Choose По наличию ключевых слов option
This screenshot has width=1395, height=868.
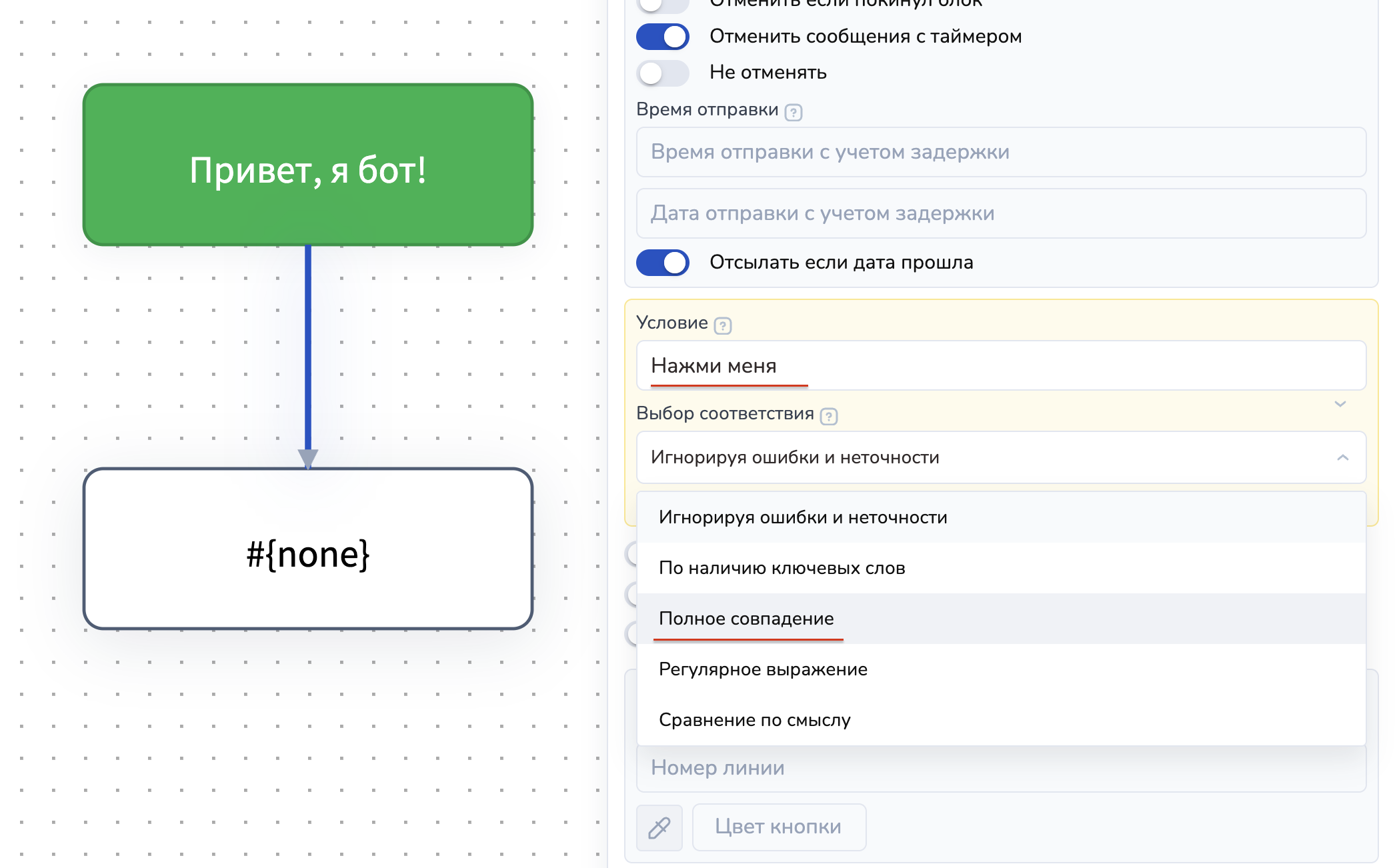tap(782, 568)
